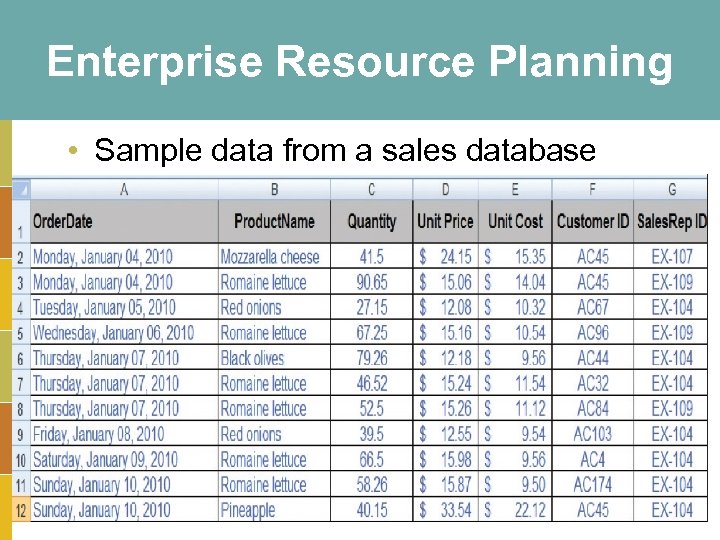Click the Black olives cell
This screenshot has width=720, height=540.
pos(253,358)
